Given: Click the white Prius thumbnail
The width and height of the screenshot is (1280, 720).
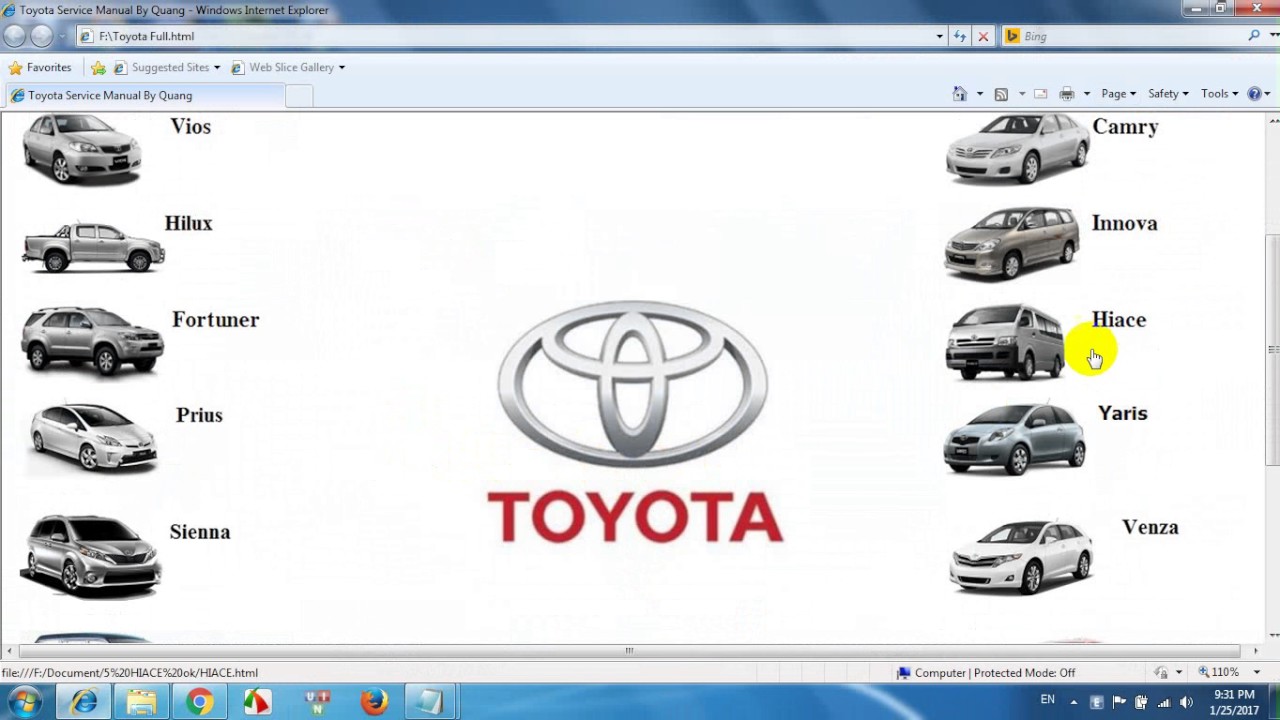Looking at the screenshot, I should pyautogui.click(x=93, y=438).
